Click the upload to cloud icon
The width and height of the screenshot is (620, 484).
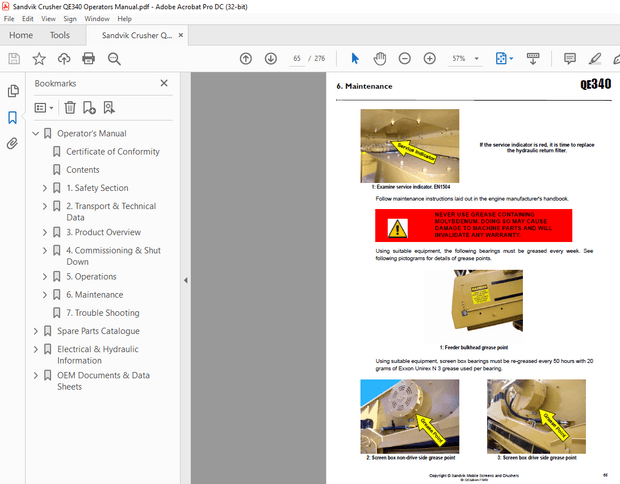pos(64,59)
